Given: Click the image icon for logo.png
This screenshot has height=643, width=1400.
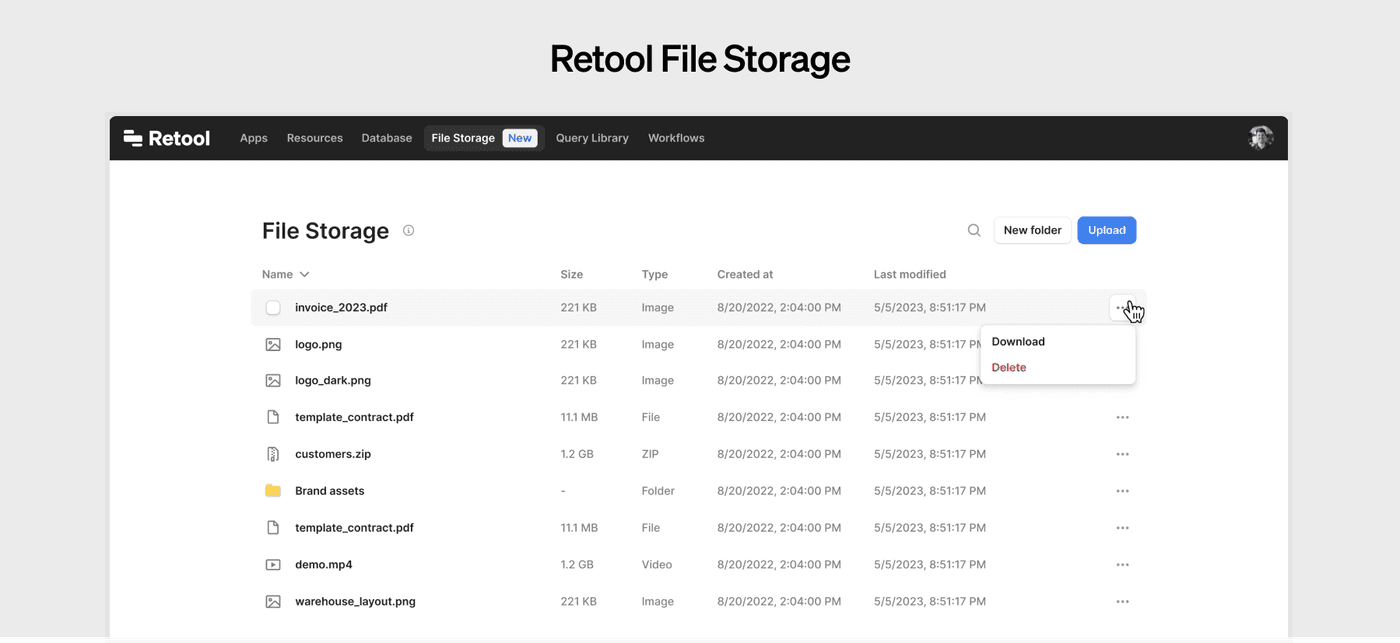Looking at the screenshot, I should pyautogui.click(x=273, y=344).
